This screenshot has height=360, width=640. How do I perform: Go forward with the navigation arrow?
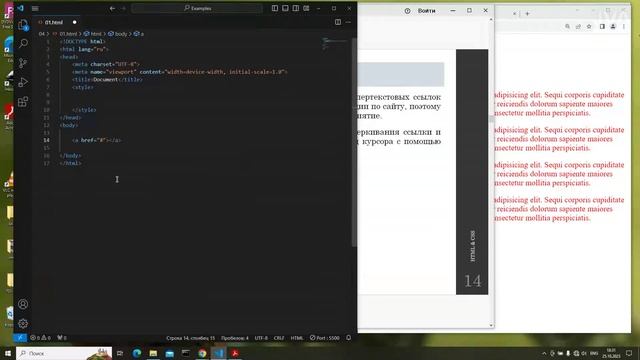coord(124,8)
